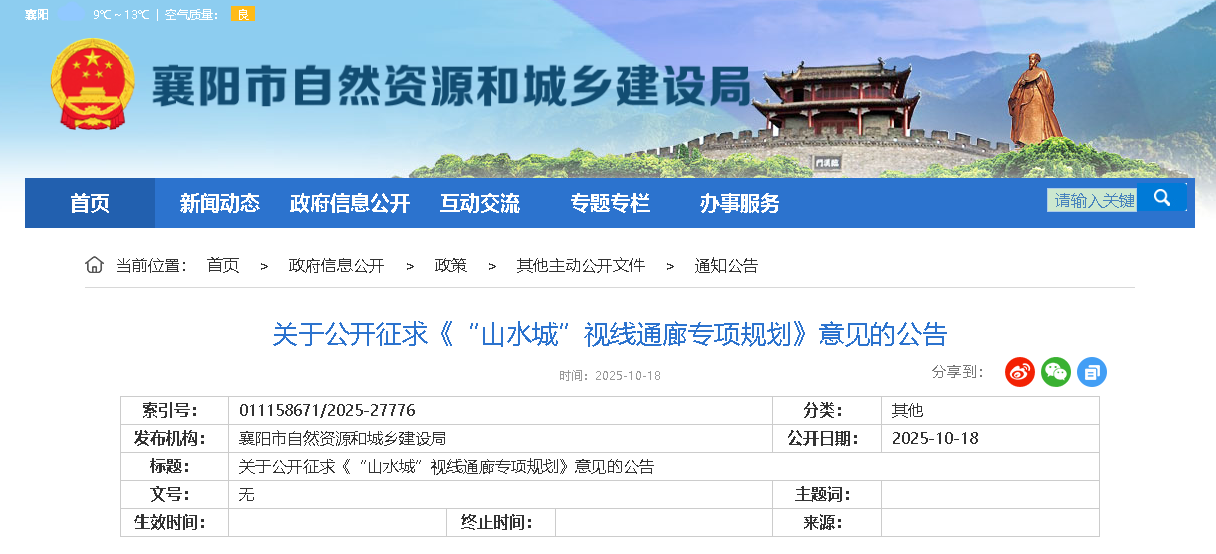Viewport: 1216px width, 554px height.
Task: Share the notice via WeChat icon
Action: click(1056, 372)
